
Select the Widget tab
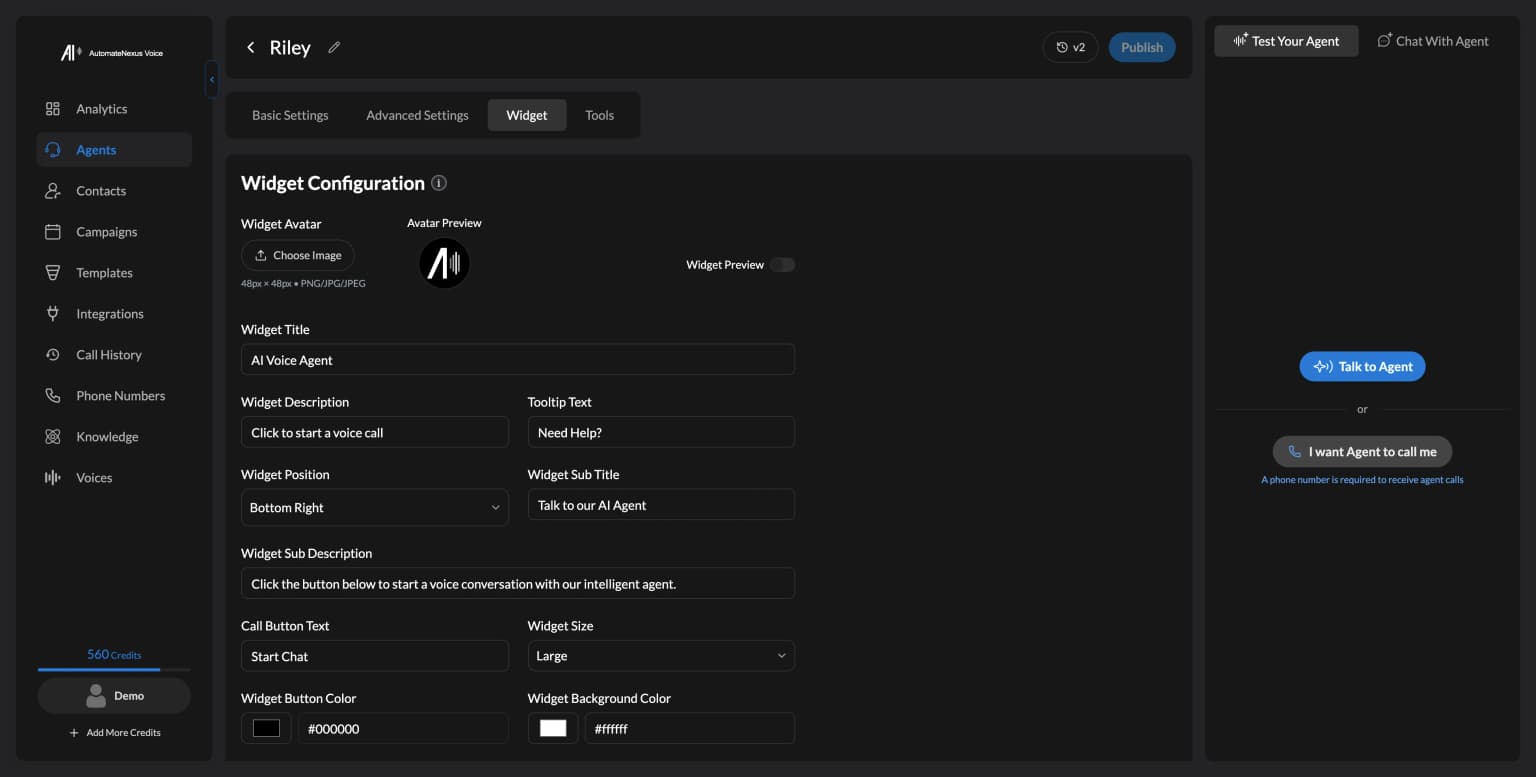pos(527,115)
